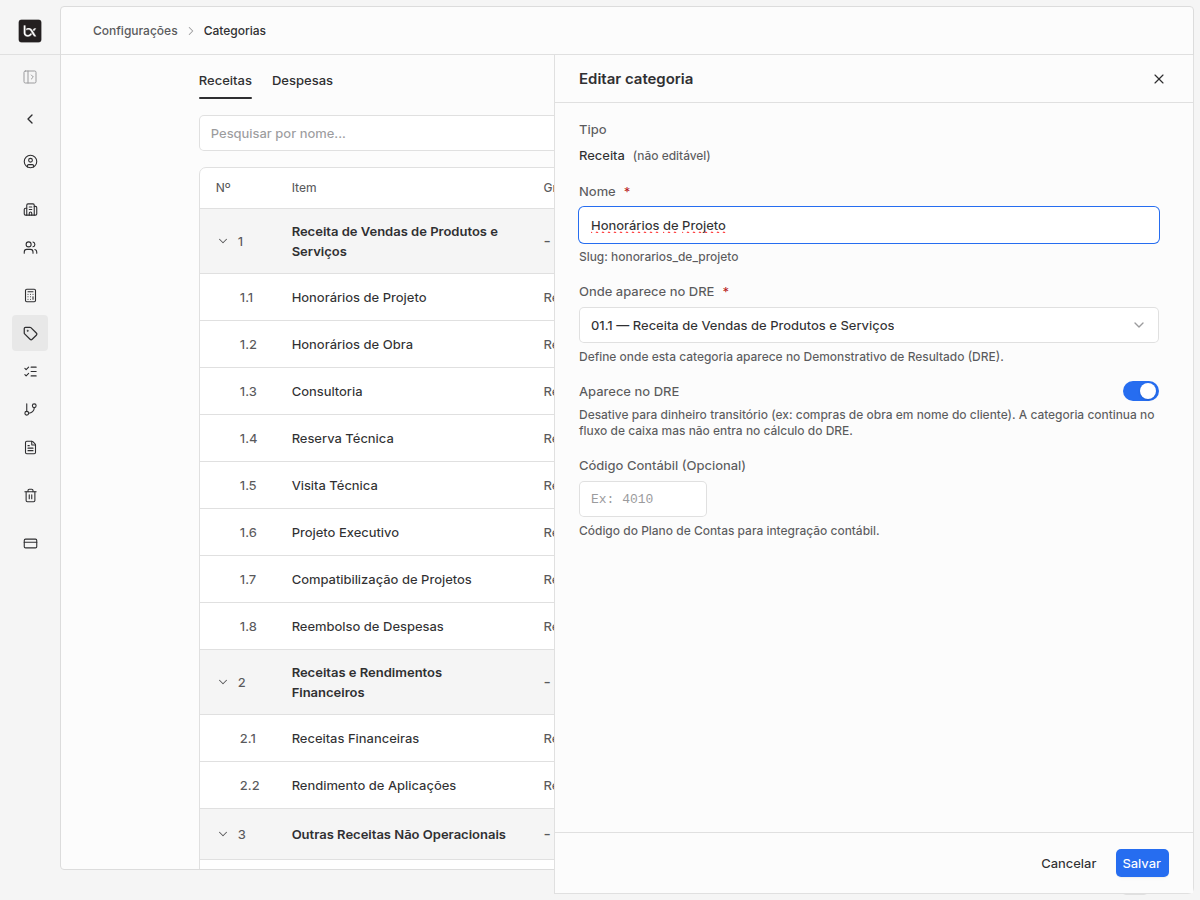Click the Salvar button
This screenshot has width=1200, height=900.
pos(1142,863)
